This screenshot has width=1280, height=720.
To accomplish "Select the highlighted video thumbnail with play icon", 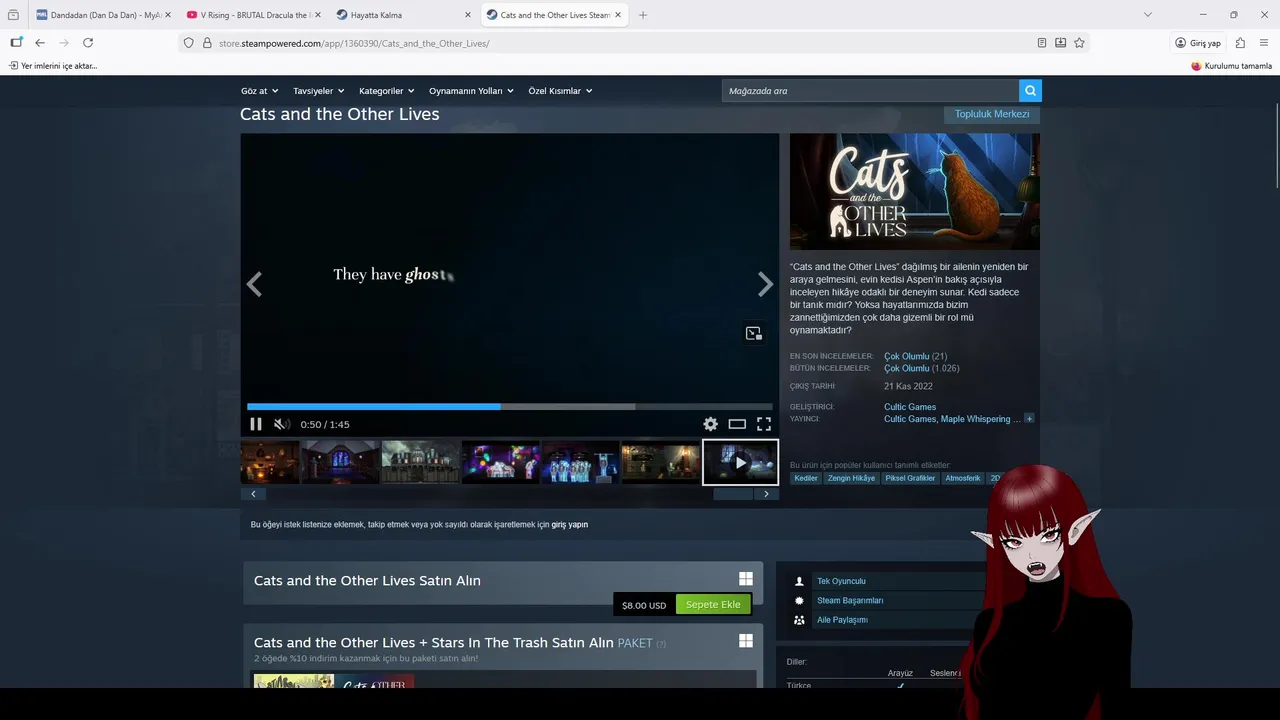I will pyautogui.click(x=740, y=462).
